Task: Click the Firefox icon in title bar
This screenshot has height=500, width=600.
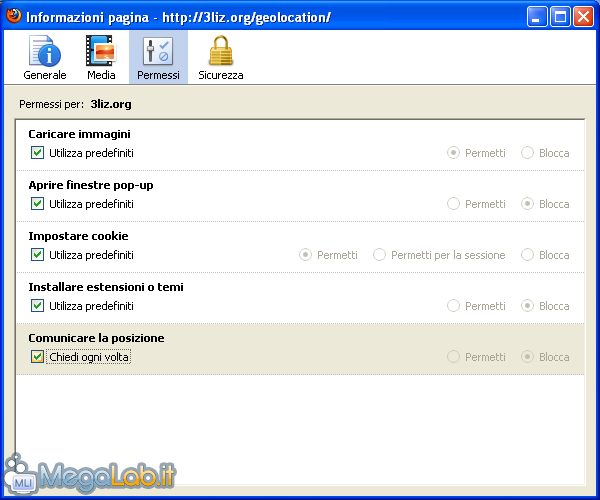Action: coord(14,16)
